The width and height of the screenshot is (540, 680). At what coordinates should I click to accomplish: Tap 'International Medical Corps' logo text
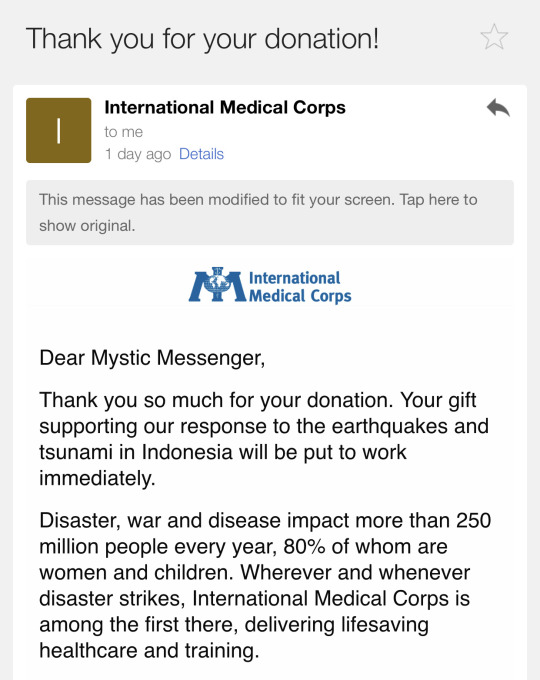(x=299, y=287)
